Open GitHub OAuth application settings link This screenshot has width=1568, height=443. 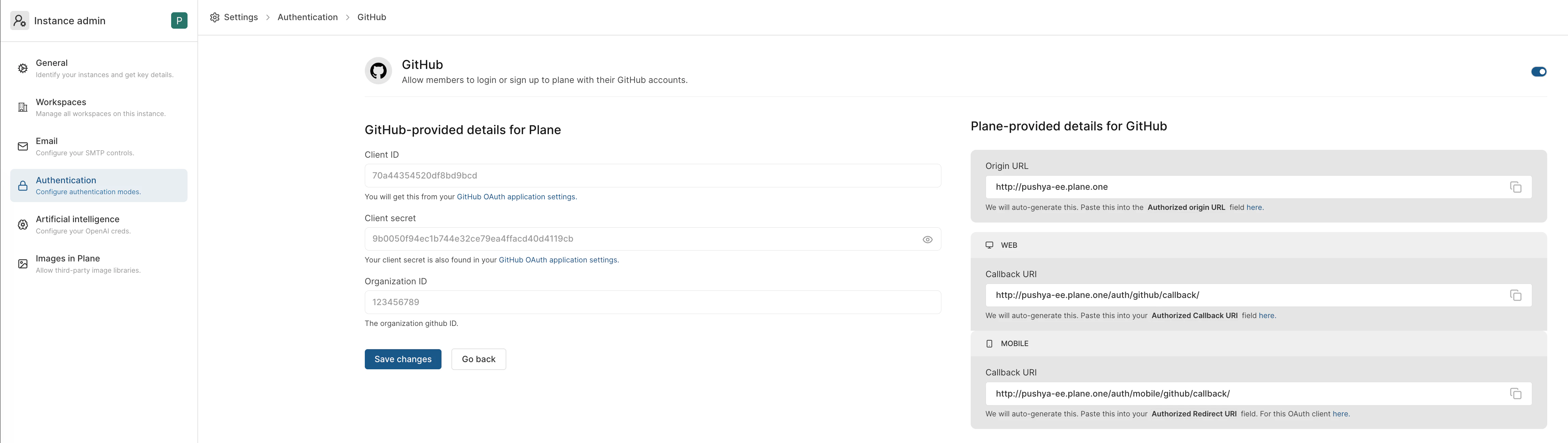pyautogui.click(x=516, y=197)
